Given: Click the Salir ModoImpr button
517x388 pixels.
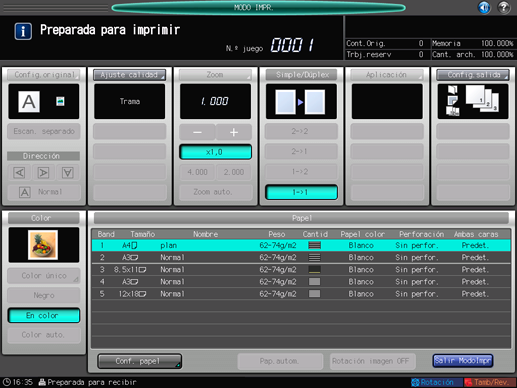Looking at the screenshot, I should click(463, 361).
